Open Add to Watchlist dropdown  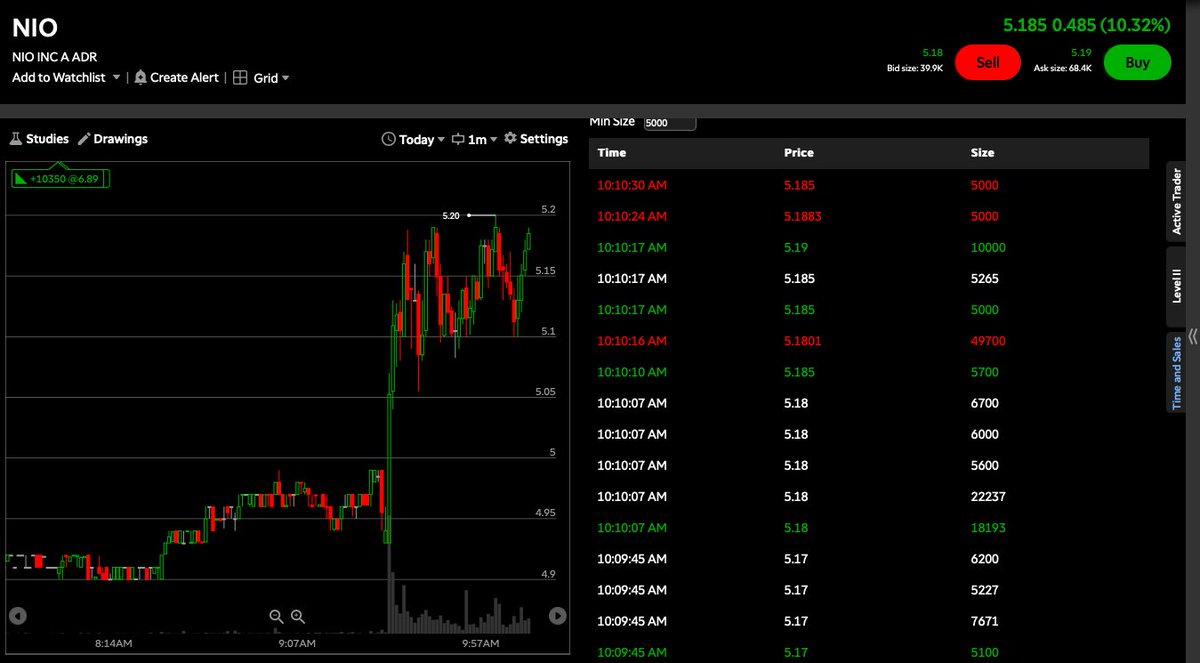coord(66,77)
